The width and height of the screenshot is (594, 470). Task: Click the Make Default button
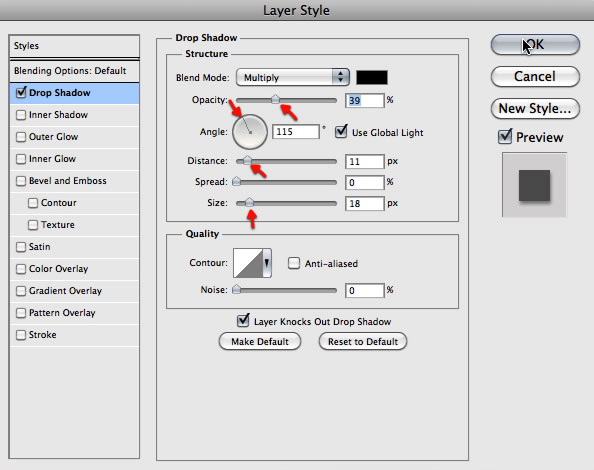point(260,342)
